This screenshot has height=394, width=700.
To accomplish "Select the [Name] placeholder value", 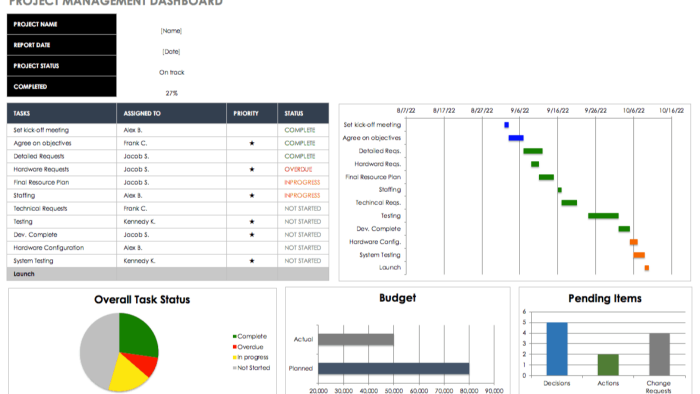I will point(171,31).
